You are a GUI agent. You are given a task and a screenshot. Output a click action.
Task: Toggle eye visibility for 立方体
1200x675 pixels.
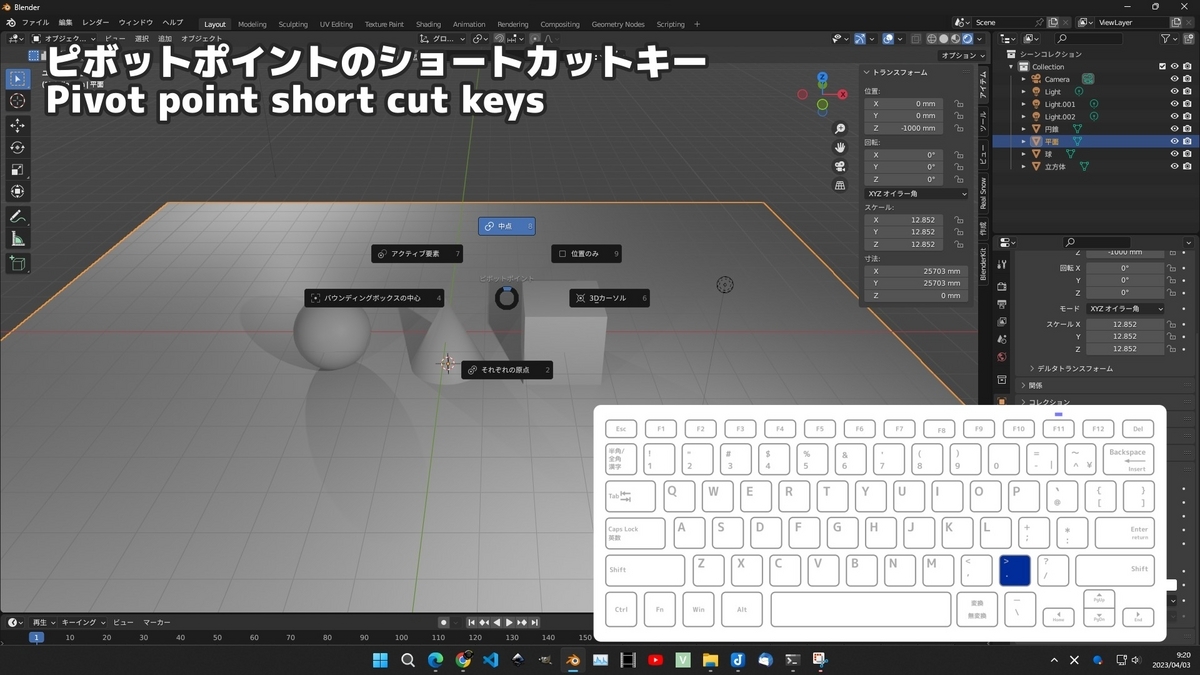1174,166
